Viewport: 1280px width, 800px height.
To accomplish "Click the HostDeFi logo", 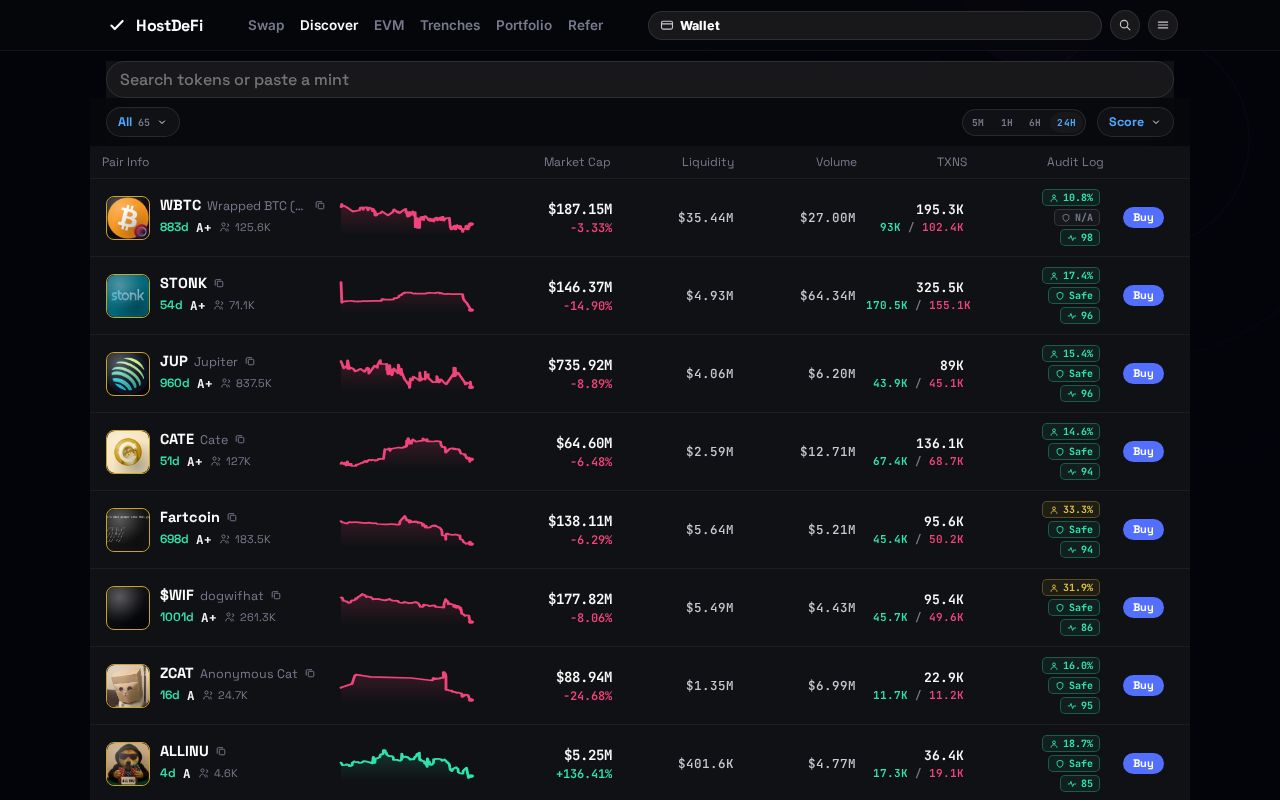I will [x=156, y=25].
